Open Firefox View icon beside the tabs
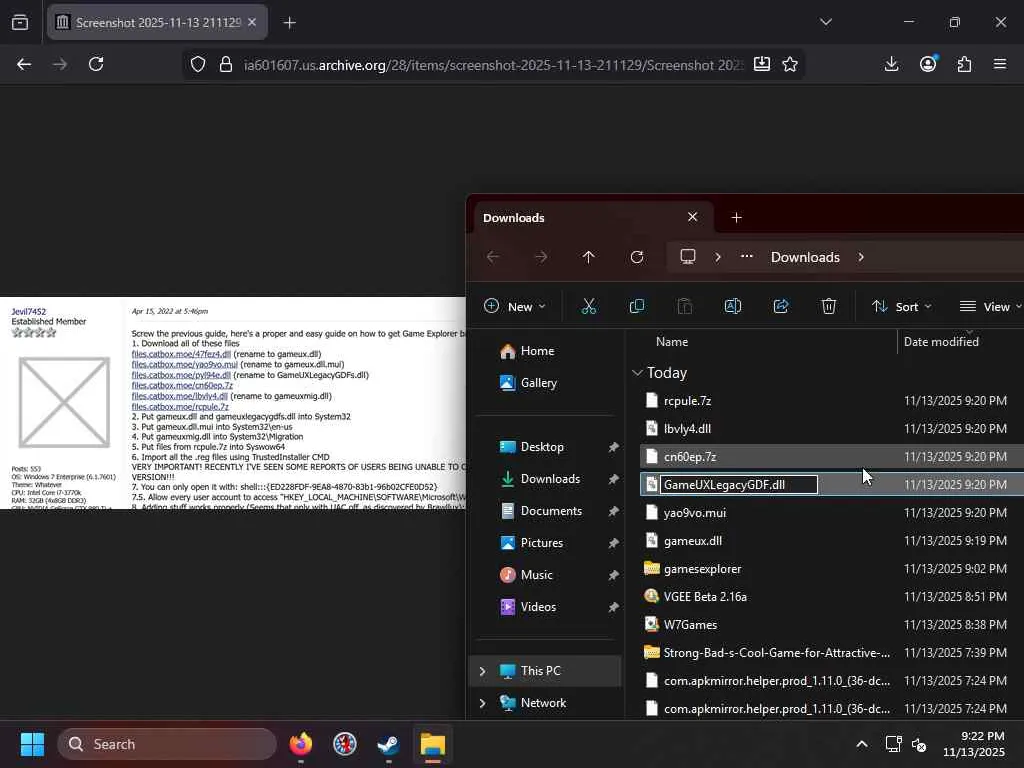Viewport: 1024px width, 768px height. pos(20,23)
